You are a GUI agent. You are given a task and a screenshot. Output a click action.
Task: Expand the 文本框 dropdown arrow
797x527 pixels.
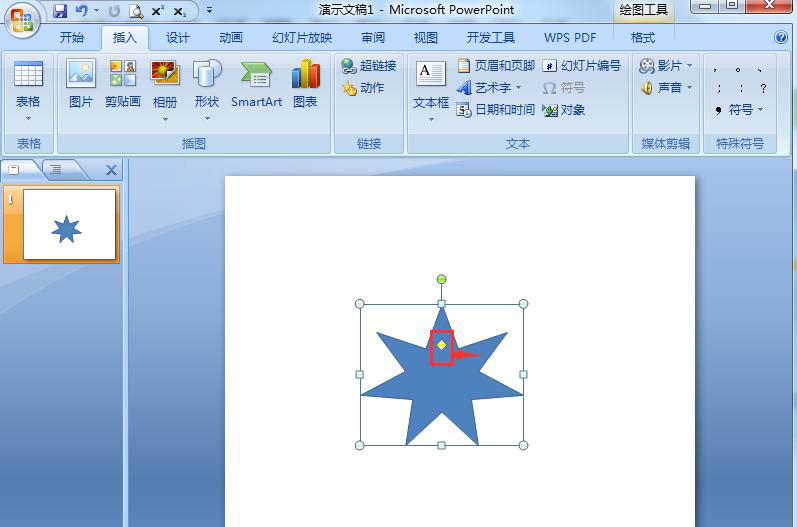pyautogui.click(x=431, y=120)
